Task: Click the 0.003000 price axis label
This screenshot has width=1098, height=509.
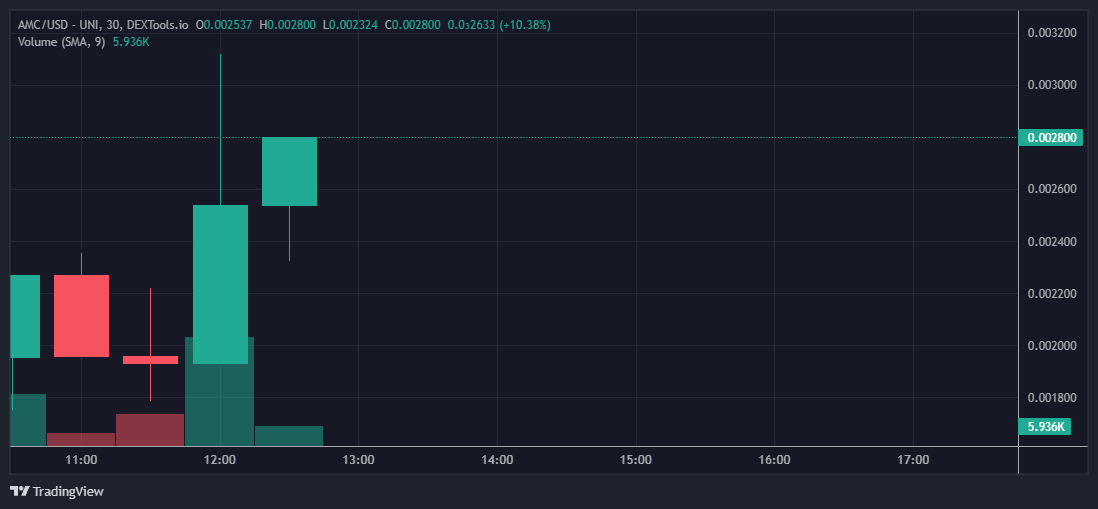Action: 1051,85
